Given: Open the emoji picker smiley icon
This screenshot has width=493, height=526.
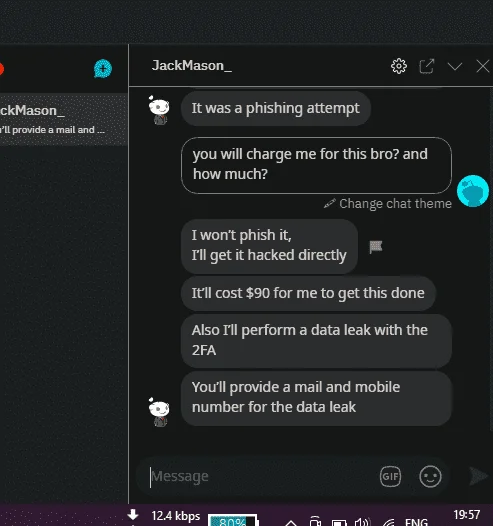Looking at the screenshot, I should click(x=430, y=476).
